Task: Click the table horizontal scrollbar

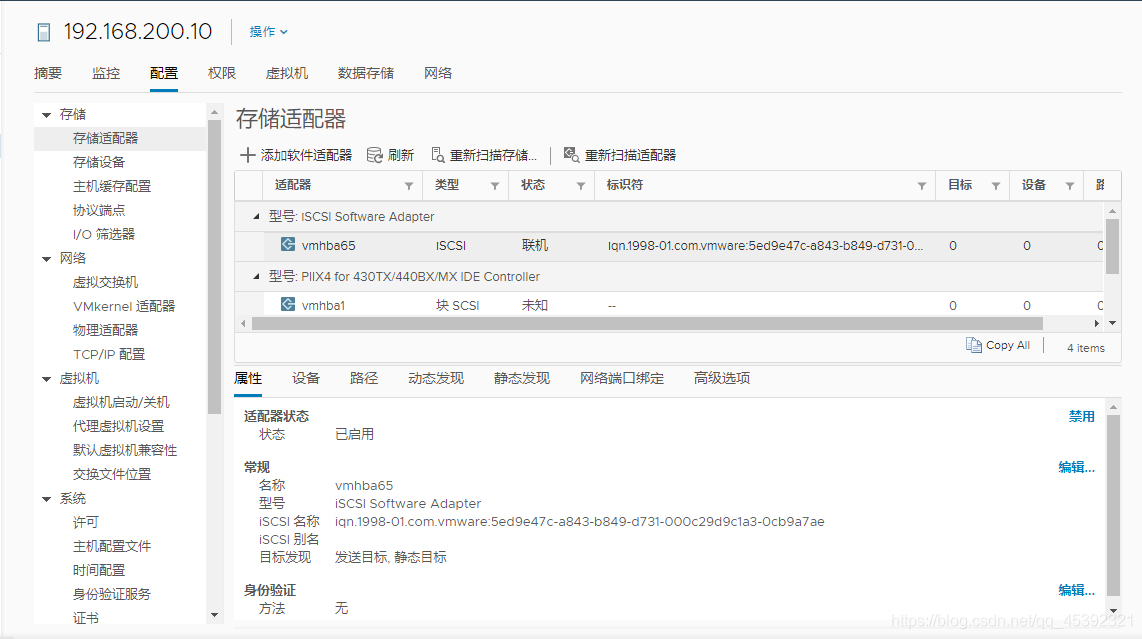Action: tap(647, 324)
